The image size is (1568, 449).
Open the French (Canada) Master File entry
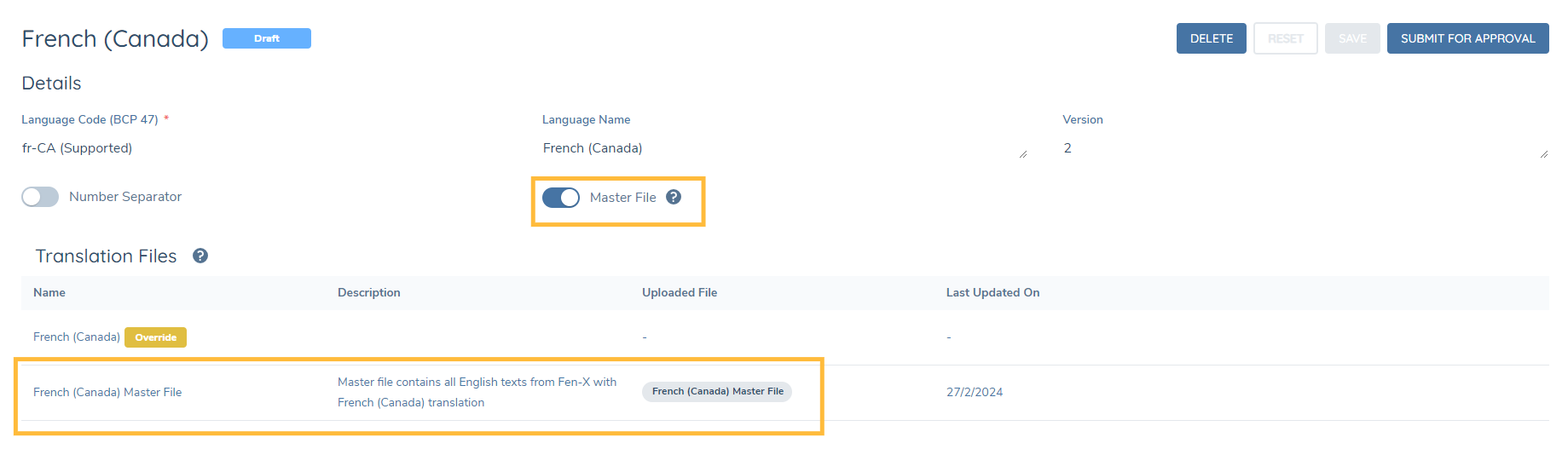(107, 392)
